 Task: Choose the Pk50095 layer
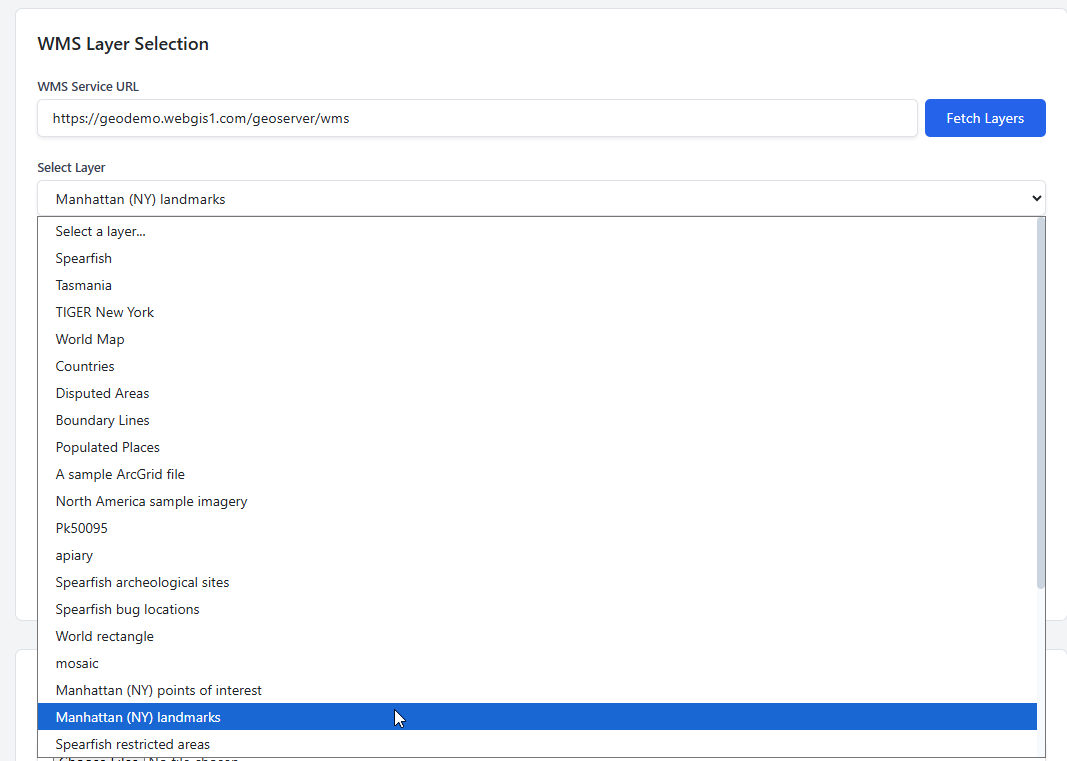[81, 528]
